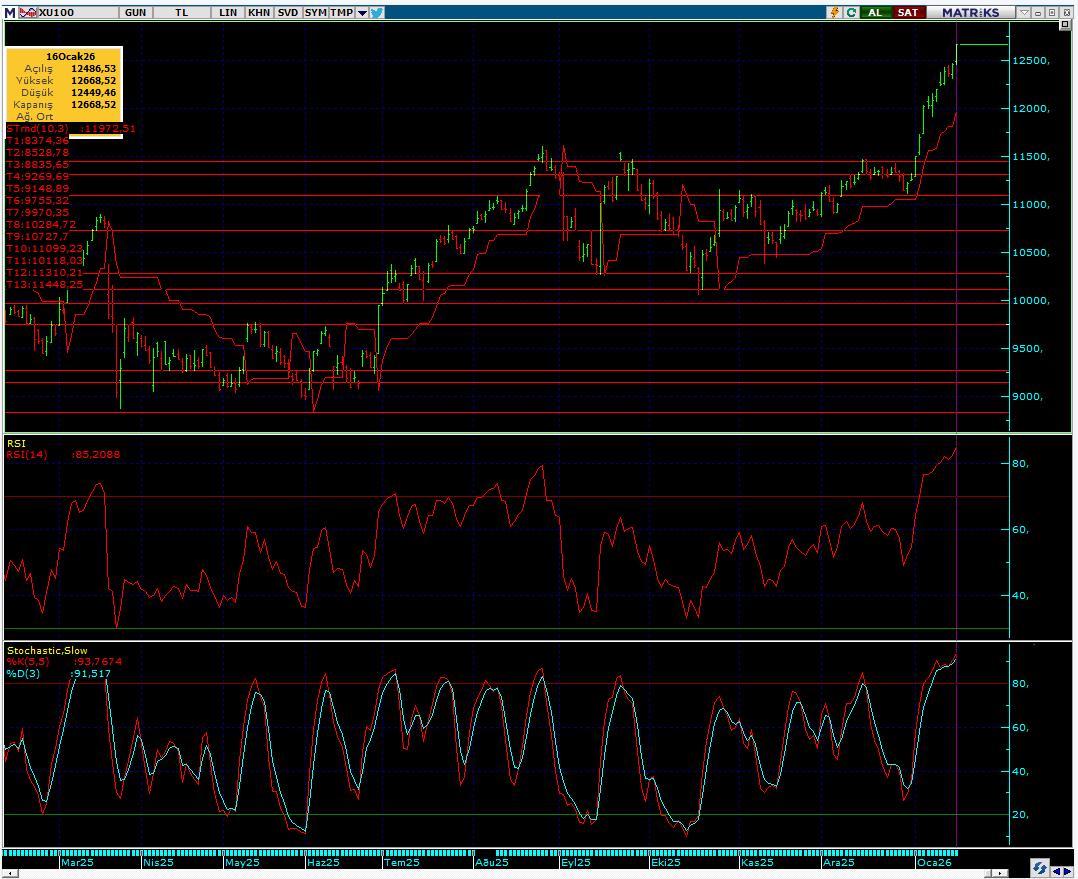Click the Eki25 timeline label
The width and height of the screenshot is (1078, 879).
tap(666, 863)
